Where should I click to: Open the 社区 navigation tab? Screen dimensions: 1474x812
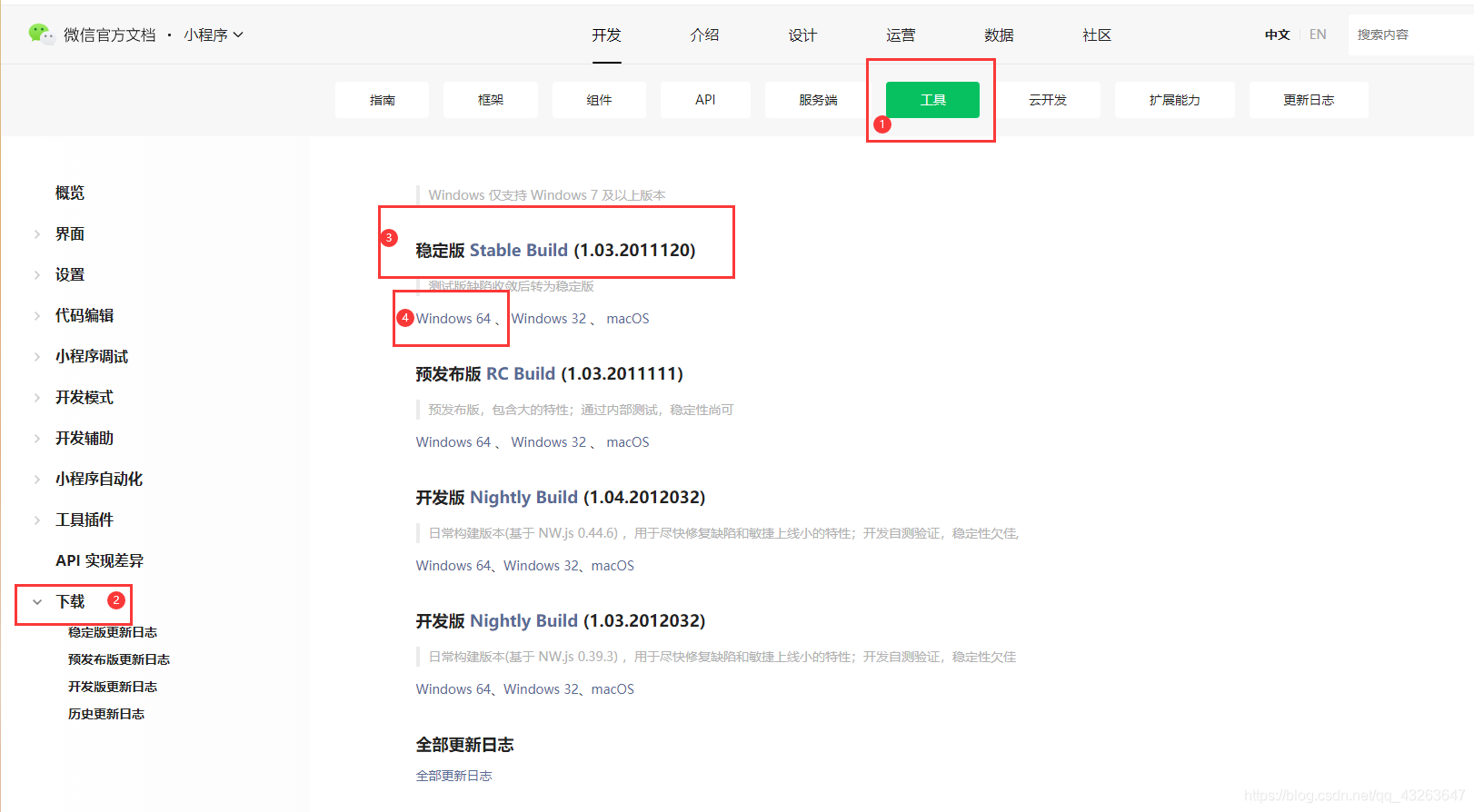pyautogui.click(x=1097, y=35)
